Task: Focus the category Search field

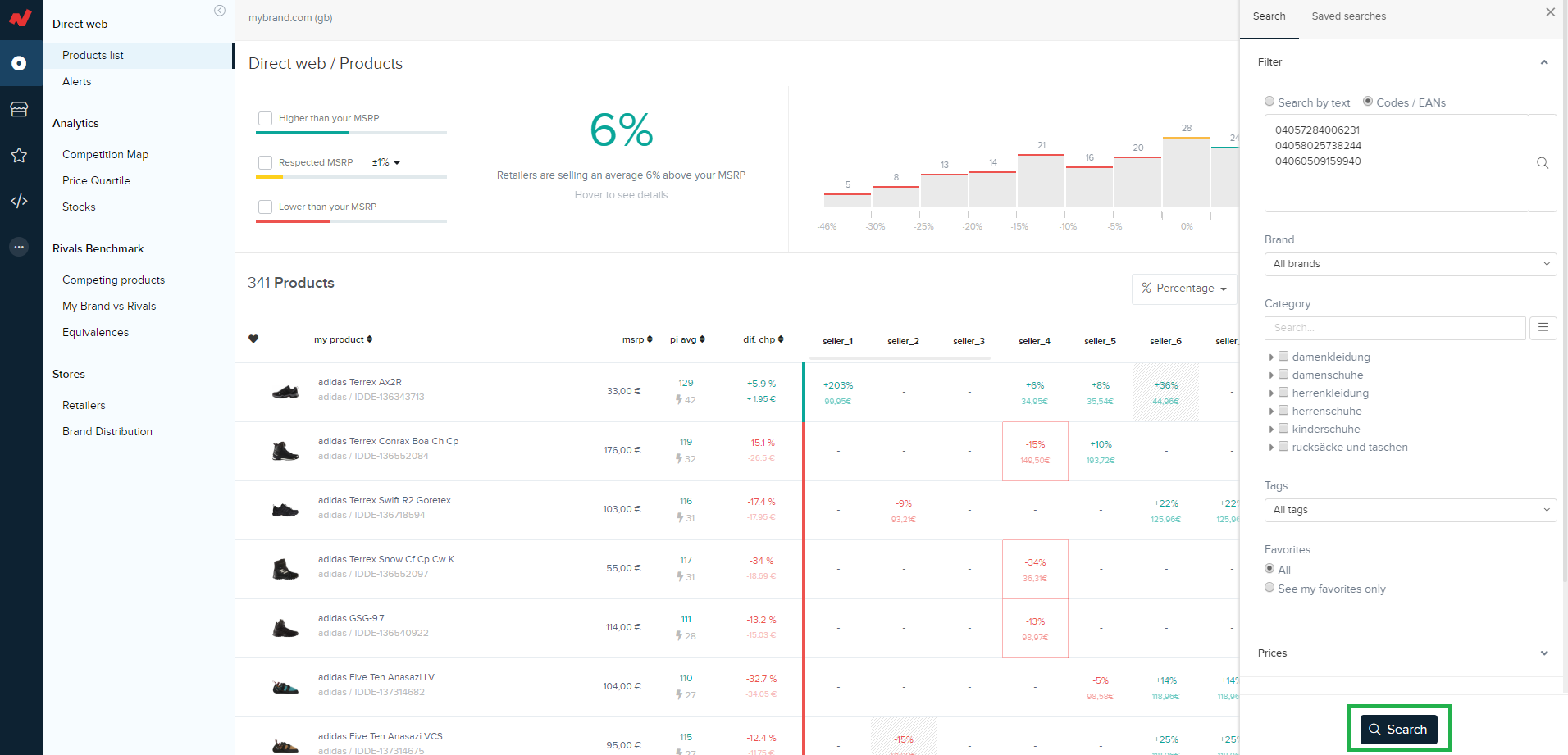Action: 1395,328
